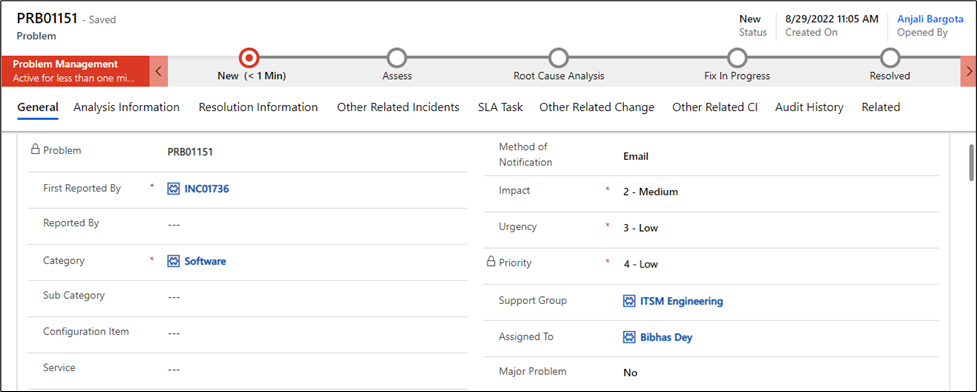Select the Assess stage circle
Screen dimensions: 977x392
[397, 58]
